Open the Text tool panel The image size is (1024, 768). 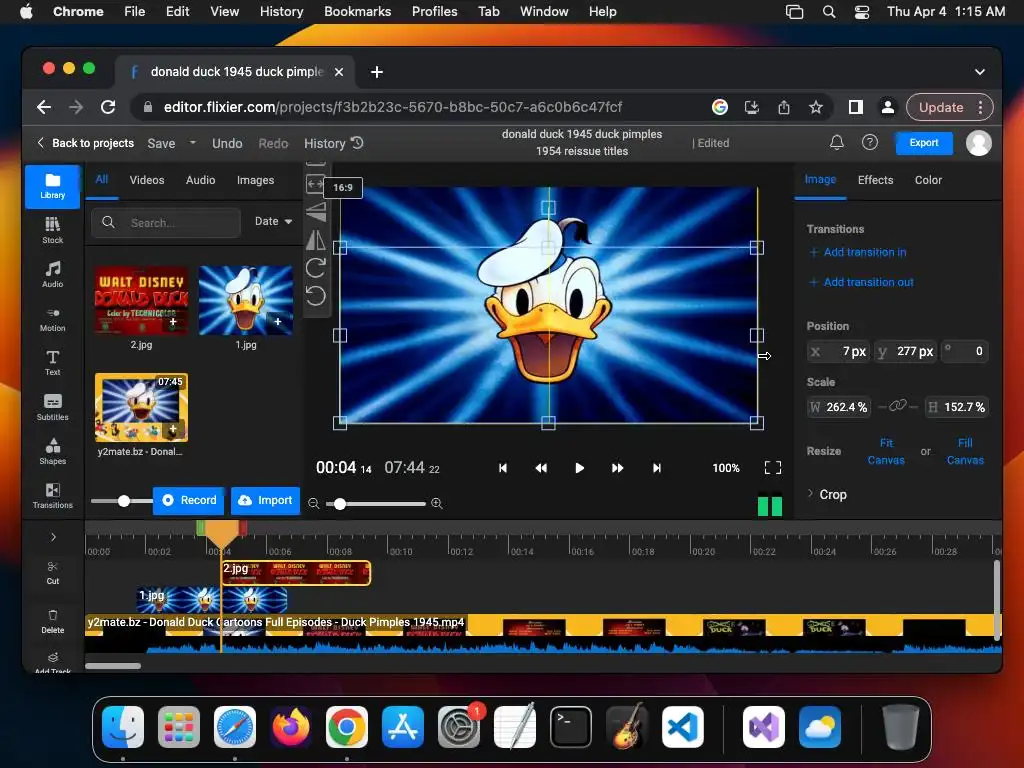pyautogui.click(x=52, y=362)
